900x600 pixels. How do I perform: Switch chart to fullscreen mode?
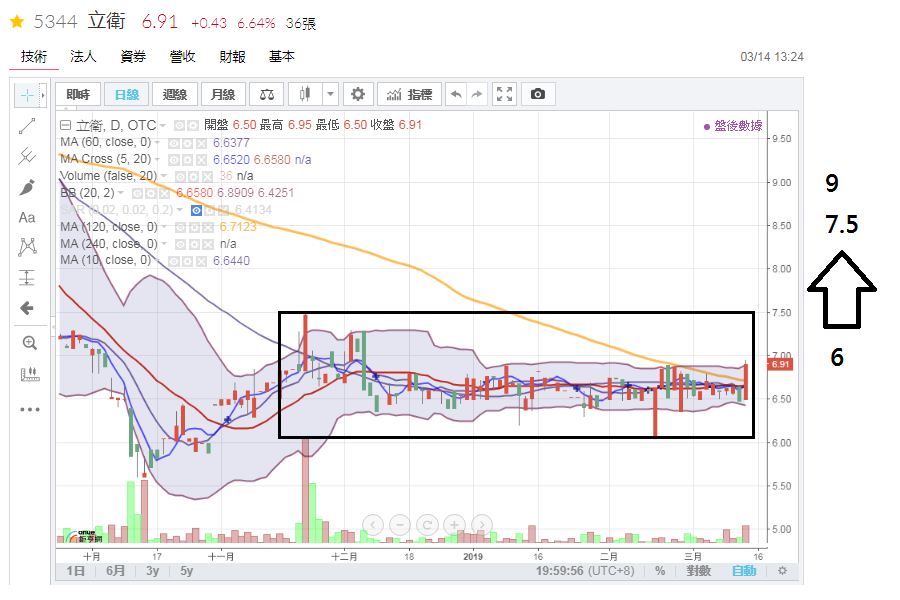(505, 94)
